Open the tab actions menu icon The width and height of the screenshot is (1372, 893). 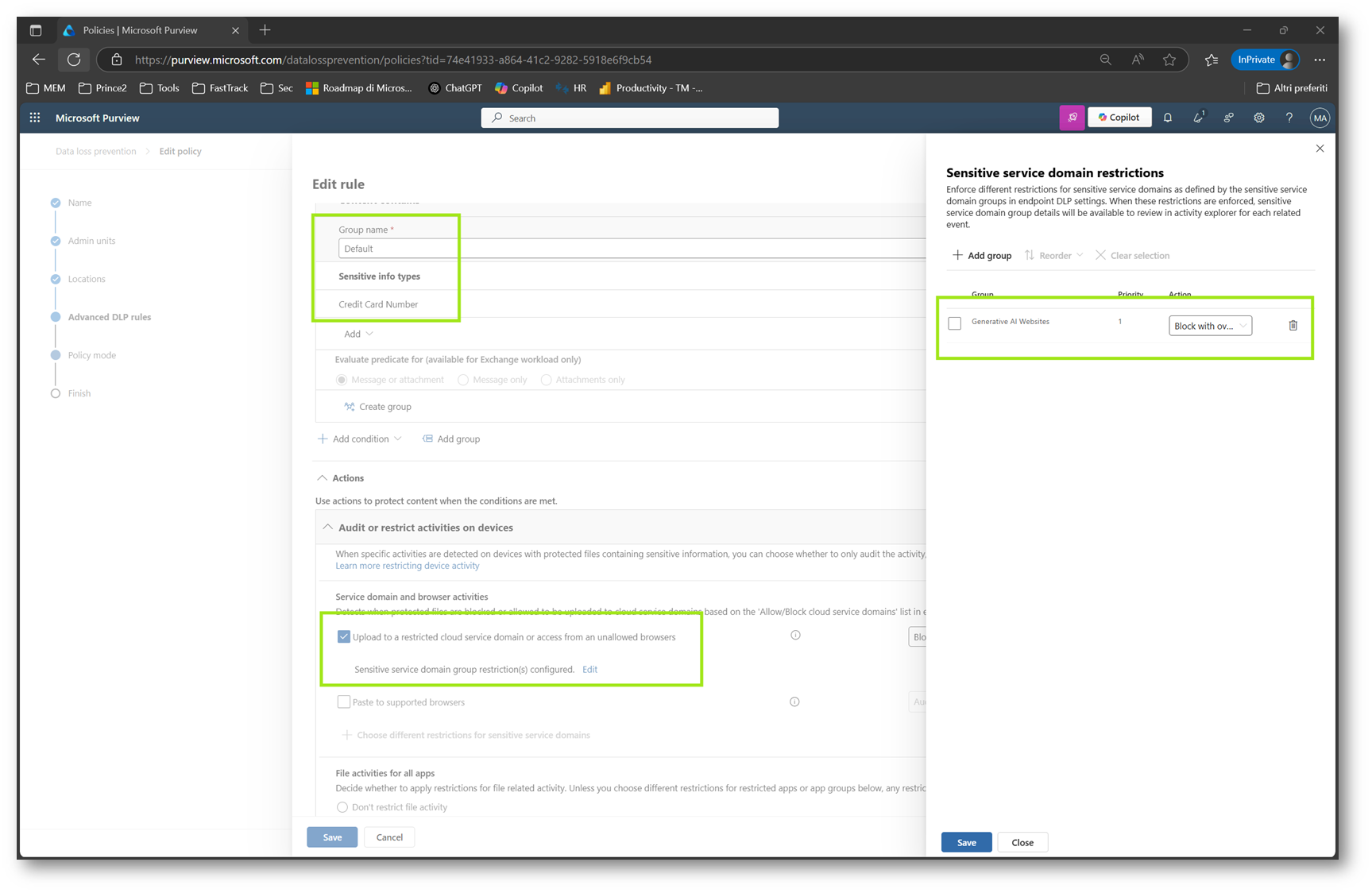pos(36,30)
